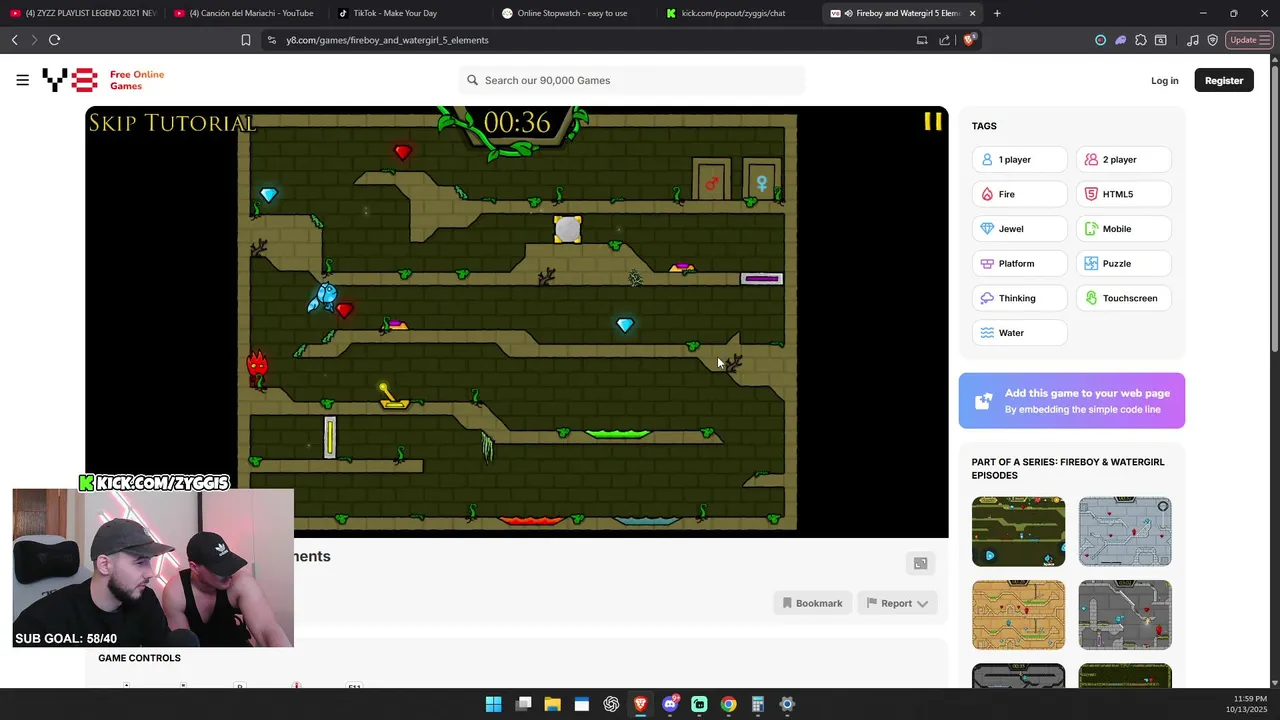The image size is (1280, 720).
Task: Switch to the TikTok Make Your Day tab
Action: click(x=409, y=13)
